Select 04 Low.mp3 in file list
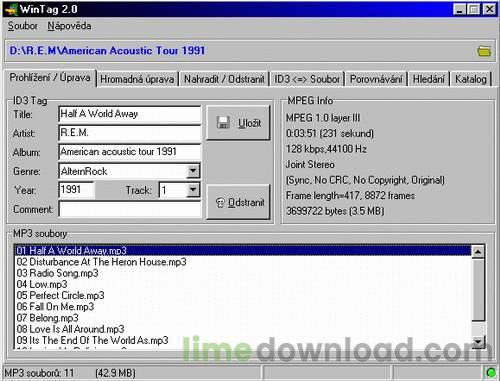This screenshot has height=381, width=500. (x=243, y=284)
